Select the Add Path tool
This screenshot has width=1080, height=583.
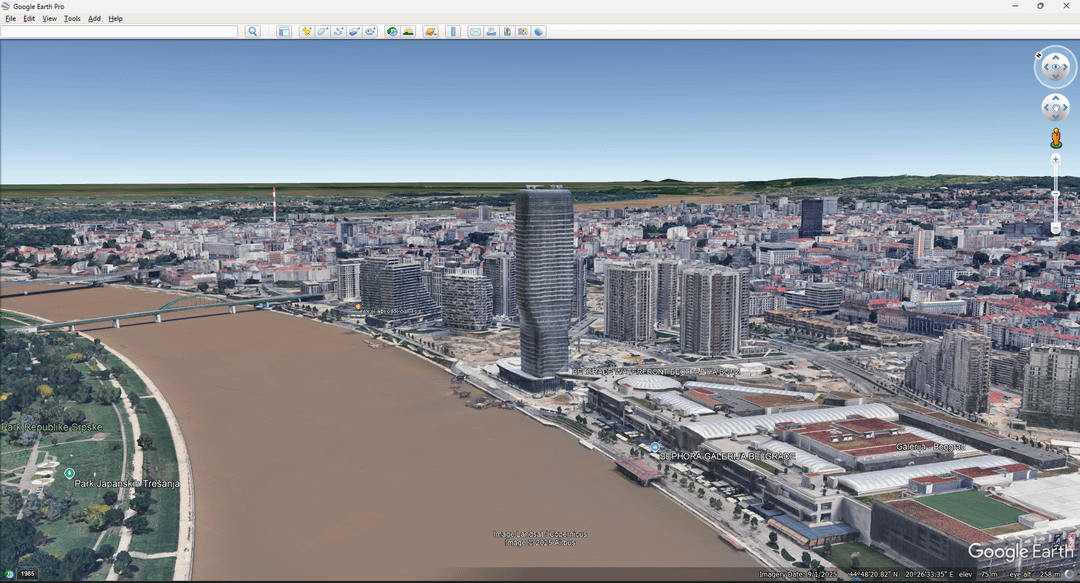click(338, 32)
